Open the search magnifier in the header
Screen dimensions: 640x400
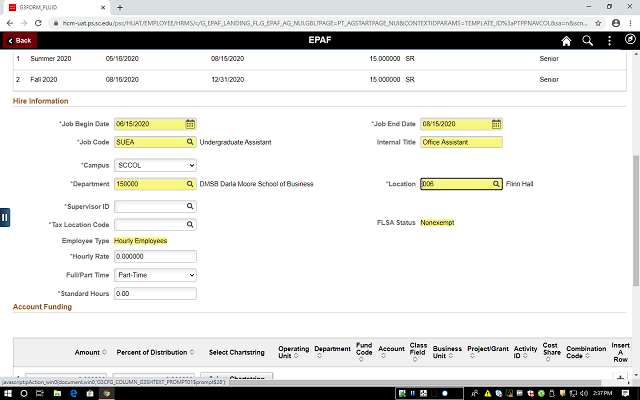588,41
